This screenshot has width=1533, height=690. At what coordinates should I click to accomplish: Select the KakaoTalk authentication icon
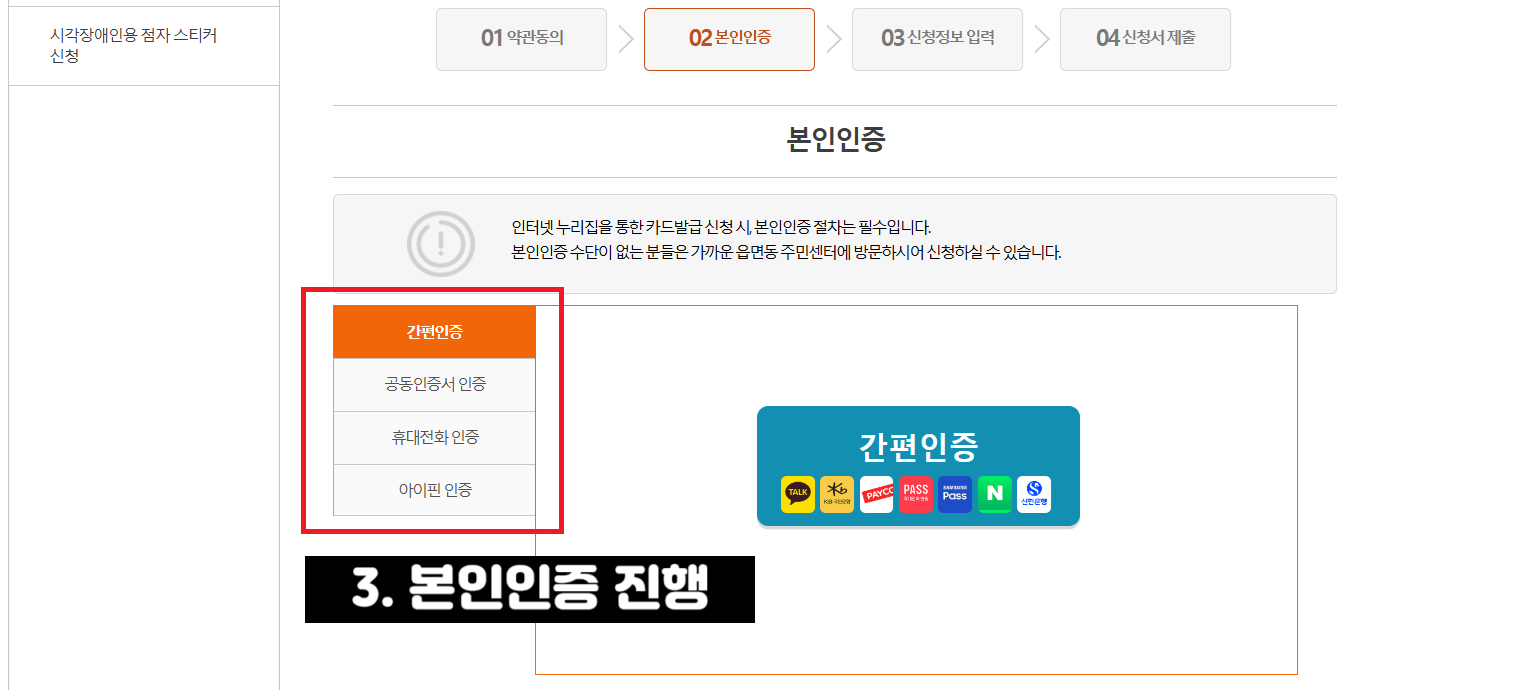[x=797, y=494]
